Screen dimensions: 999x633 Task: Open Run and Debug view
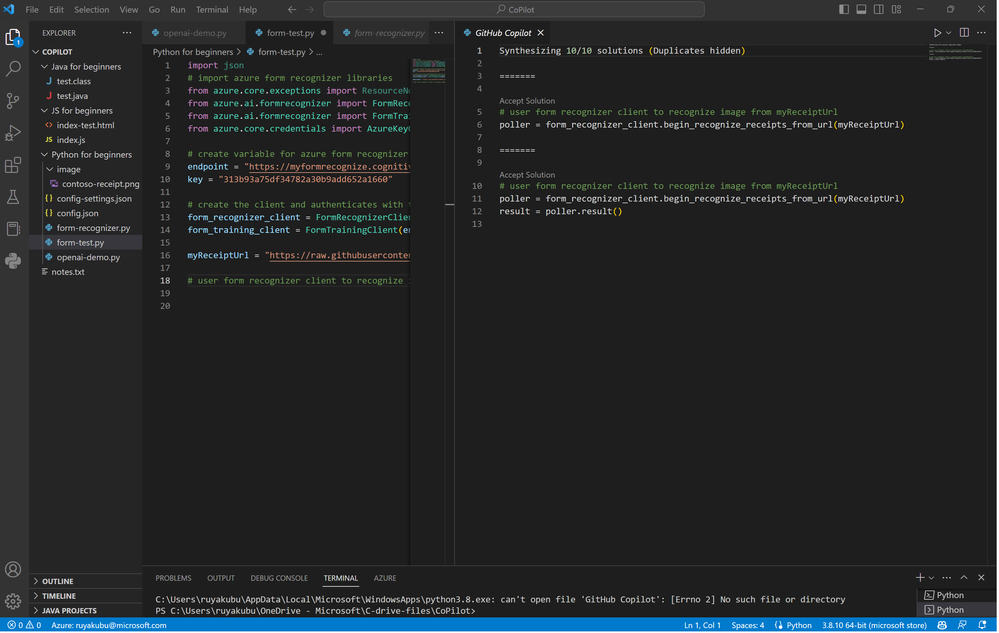coord(13,133)
